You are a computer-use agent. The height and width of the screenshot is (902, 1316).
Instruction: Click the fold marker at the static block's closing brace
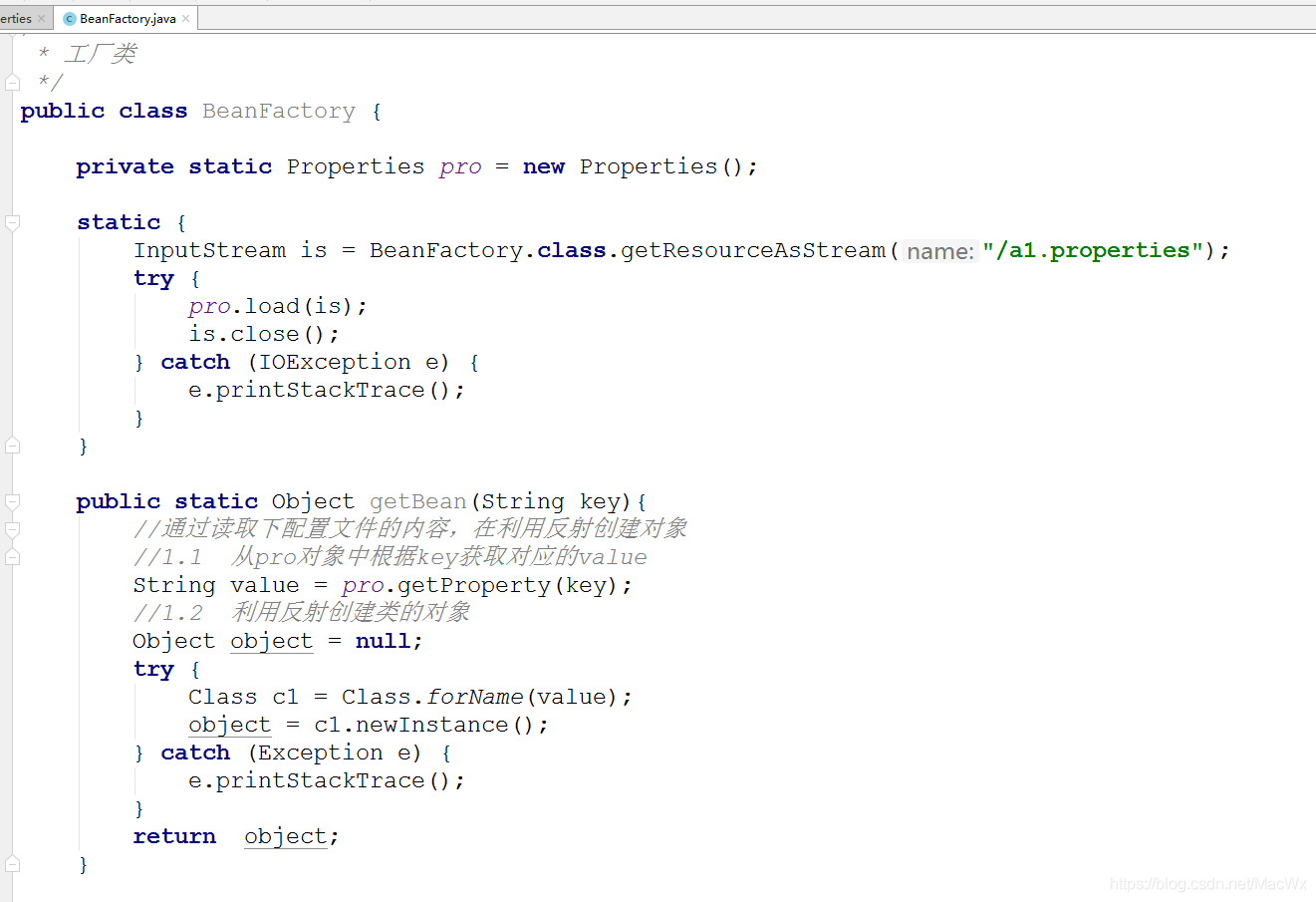13,447
